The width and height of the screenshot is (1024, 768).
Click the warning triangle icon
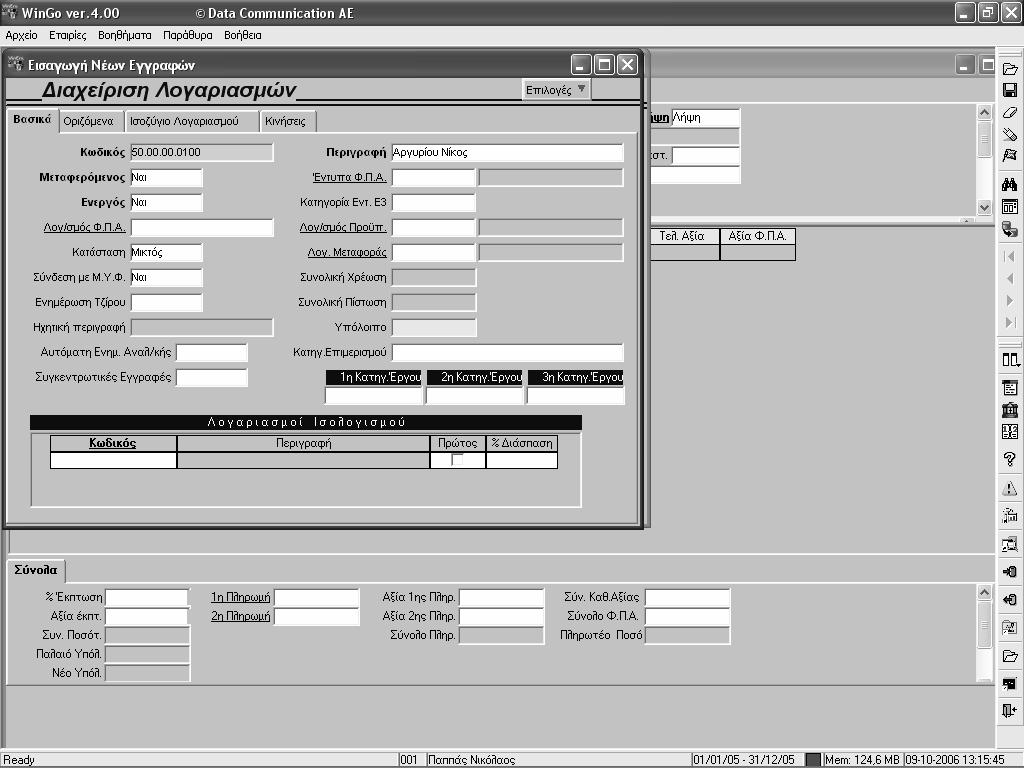click(1010, 488)
